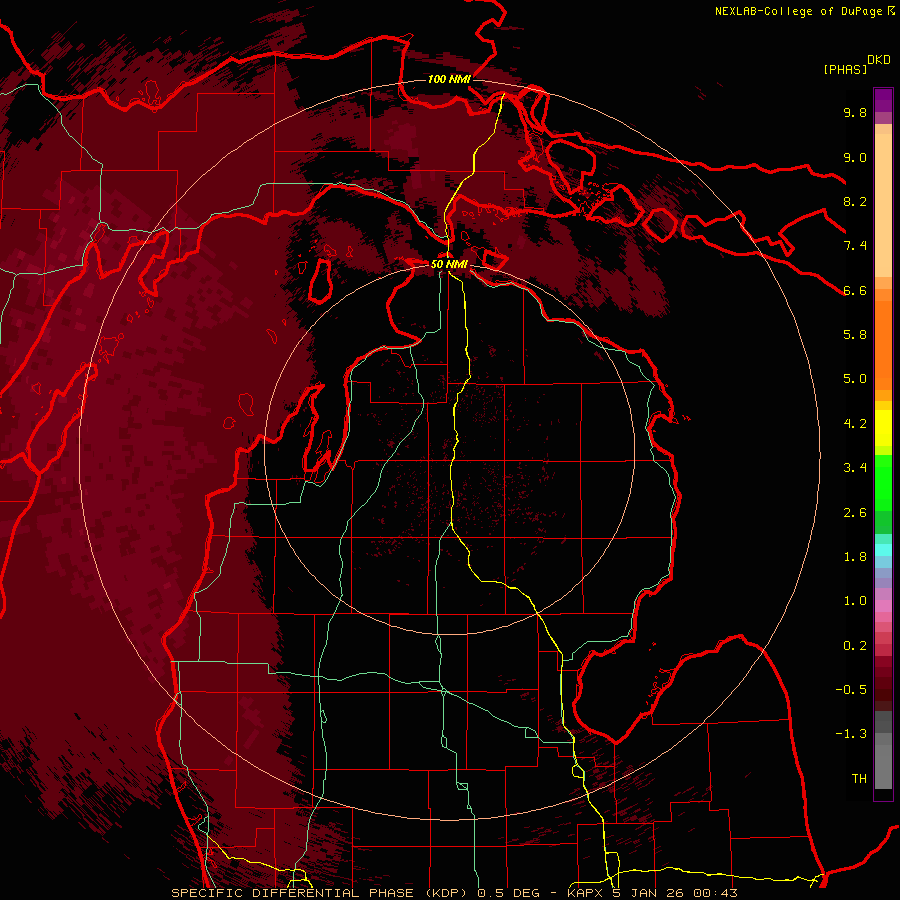Click the 5.8 legend value
Image resolution: width=900 pixels, height=900 pixels.
(x=855, y=335)
